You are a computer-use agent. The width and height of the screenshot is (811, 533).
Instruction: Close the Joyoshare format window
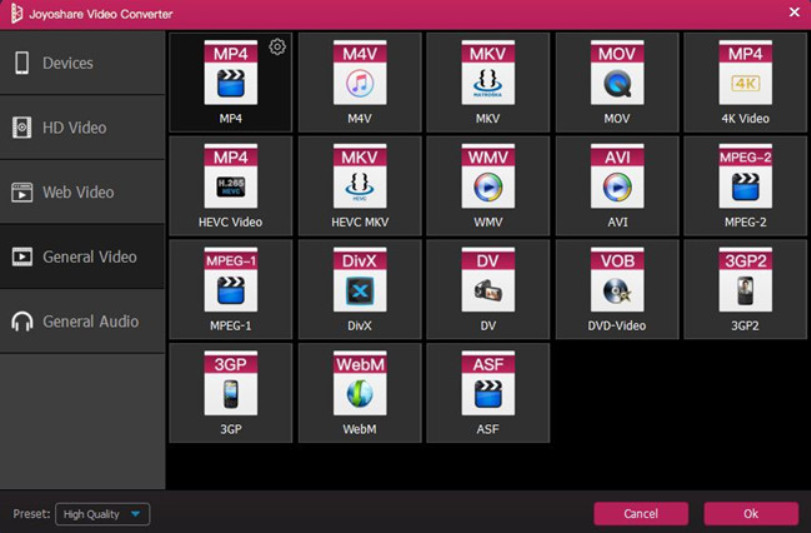point(794,12)
